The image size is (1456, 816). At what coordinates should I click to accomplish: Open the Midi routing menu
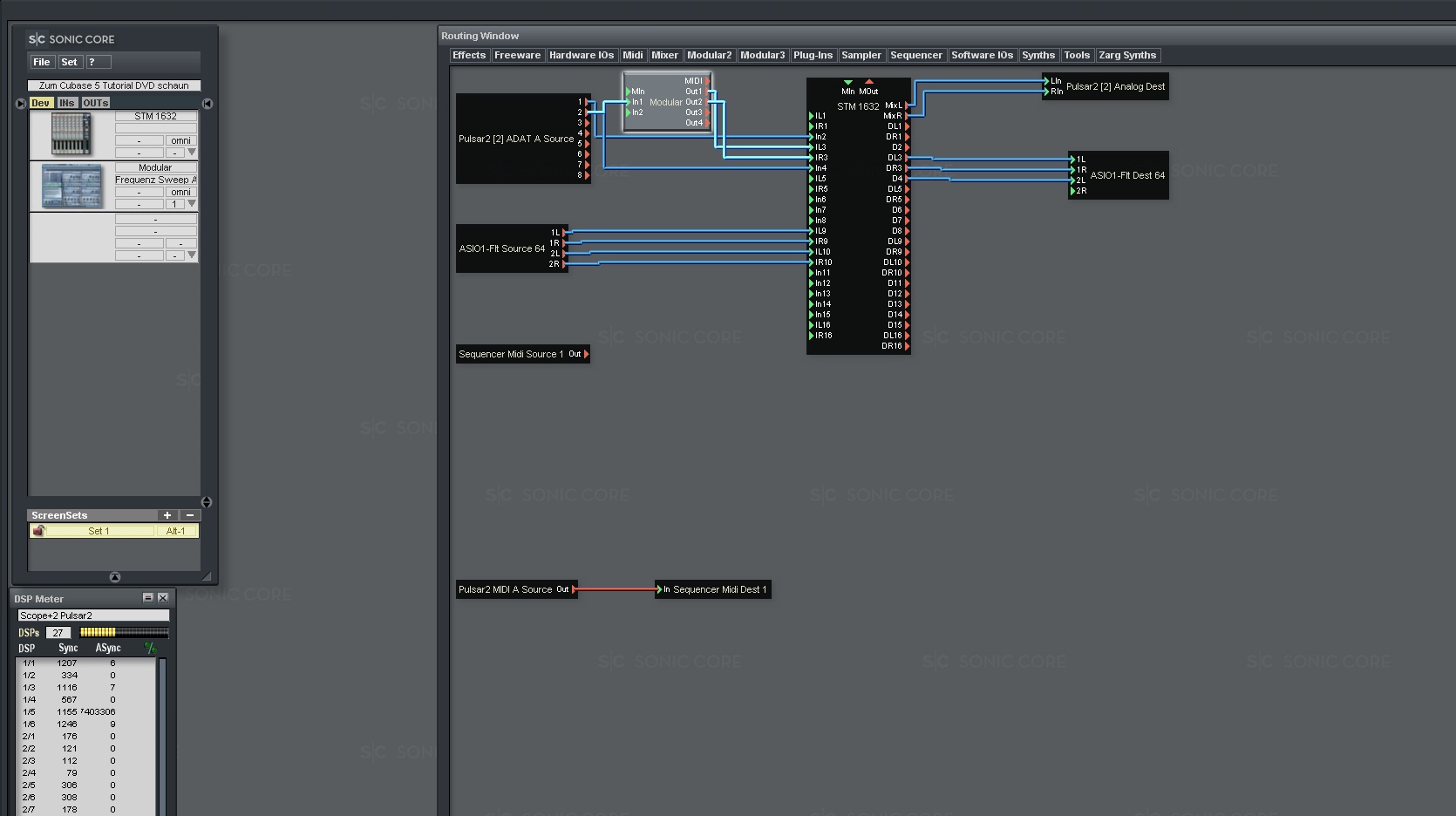[x=633, y=55]
